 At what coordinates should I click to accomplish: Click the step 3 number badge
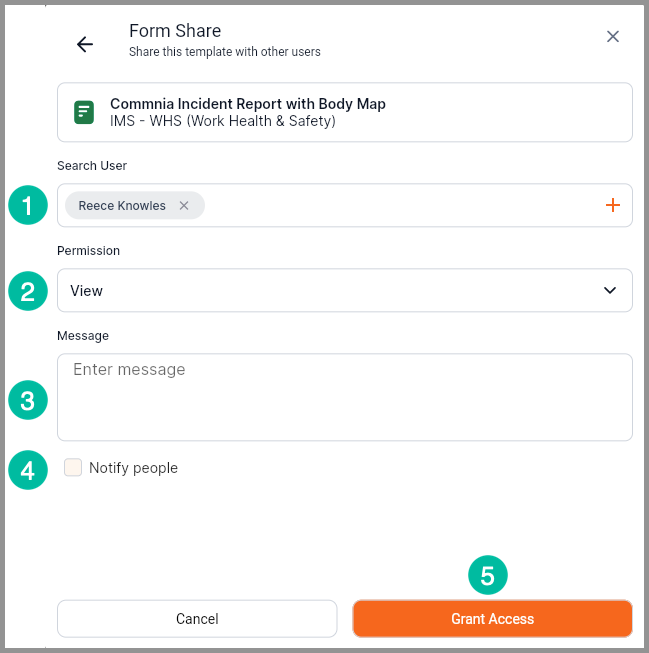(x=28, y=400)
